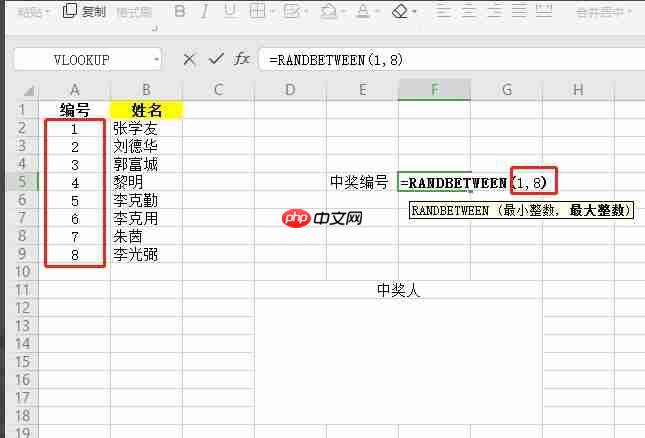The width and height of the screenshot is (645, 438).
Task: Toggle Italic formatting in the ribbon
Action: pyautogui.click(x=204, y=12)
